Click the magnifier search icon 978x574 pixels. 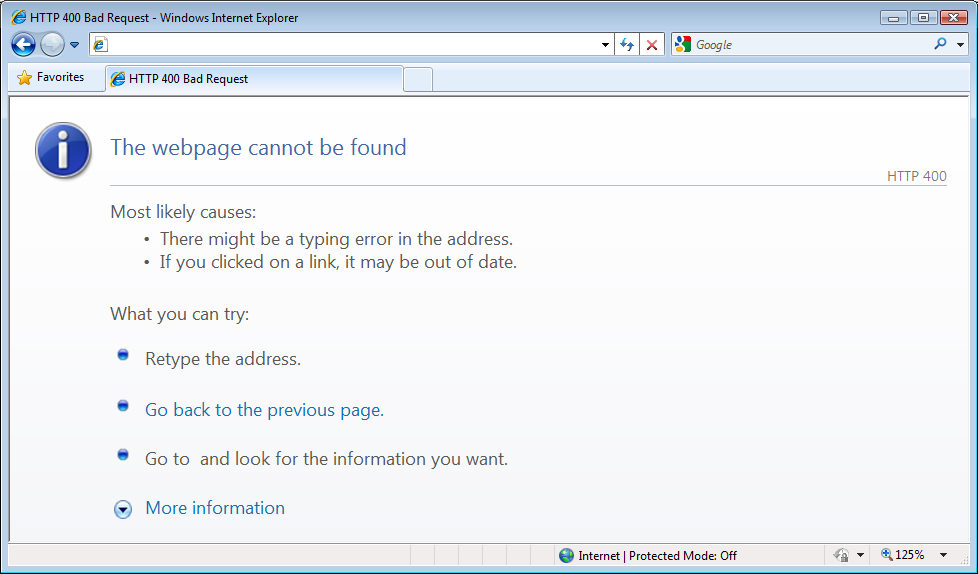[941, 44]
